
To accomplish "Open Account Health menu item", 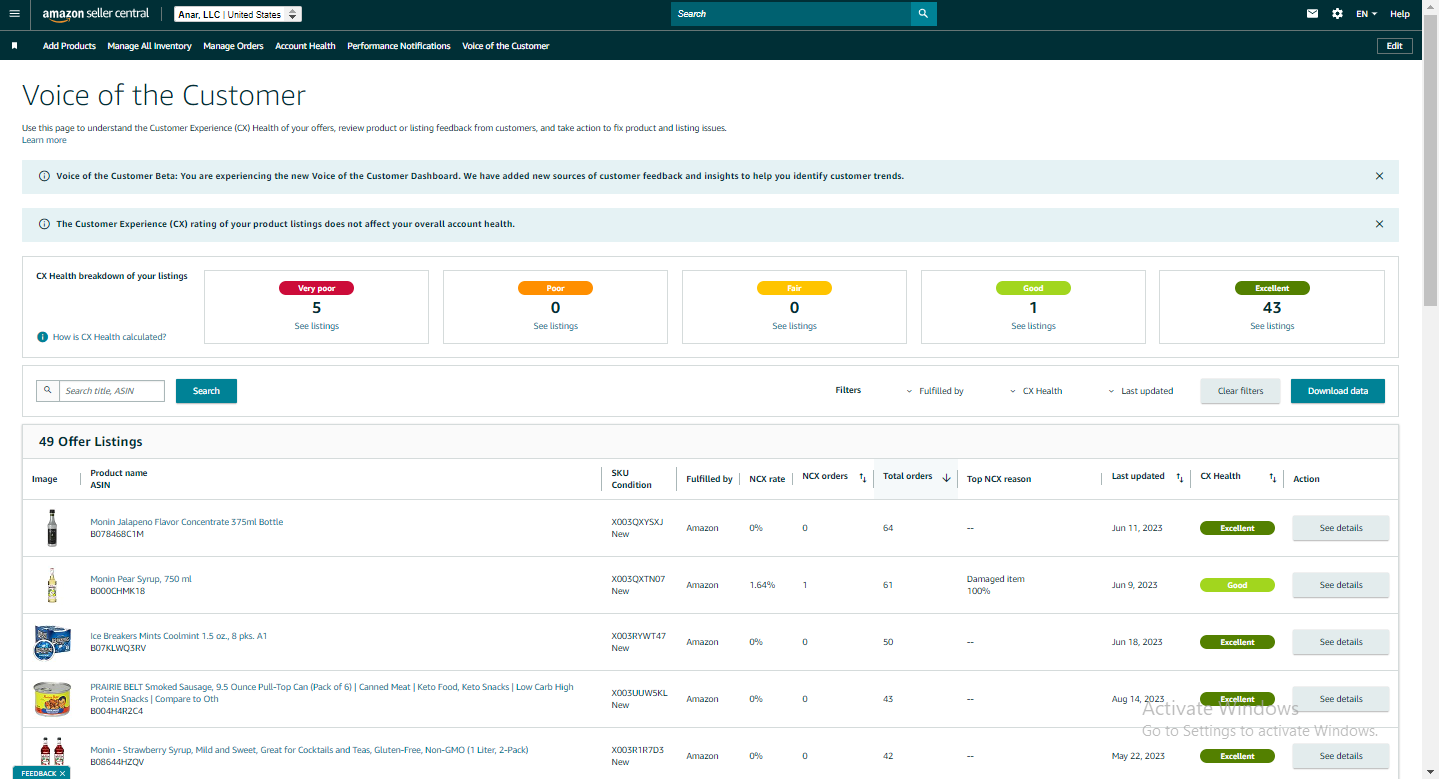I will point(305,46).
